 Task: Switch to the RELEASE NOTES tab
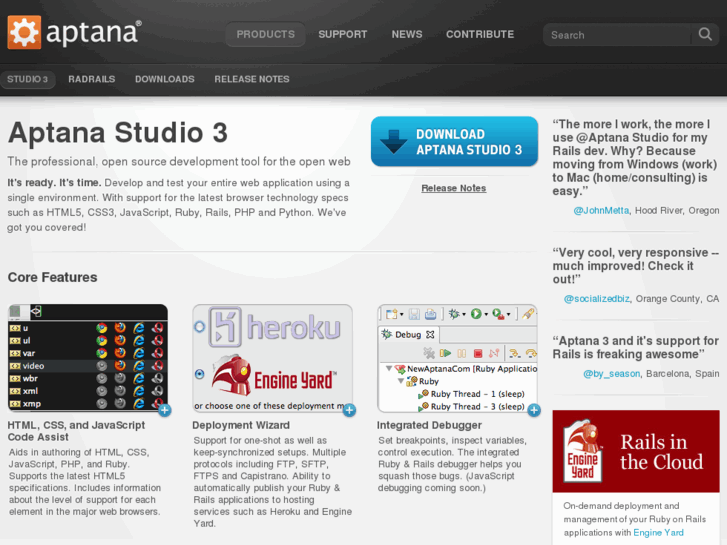pyautogui.click(x=252, y=79)
